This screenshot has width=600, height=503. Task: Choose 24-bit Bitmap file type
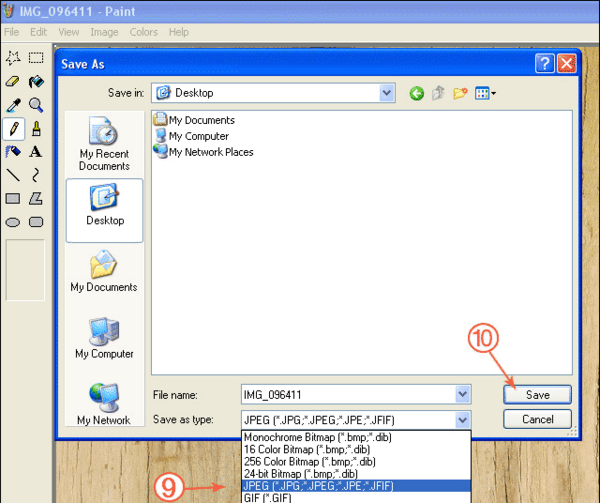(x=356, y=474)
